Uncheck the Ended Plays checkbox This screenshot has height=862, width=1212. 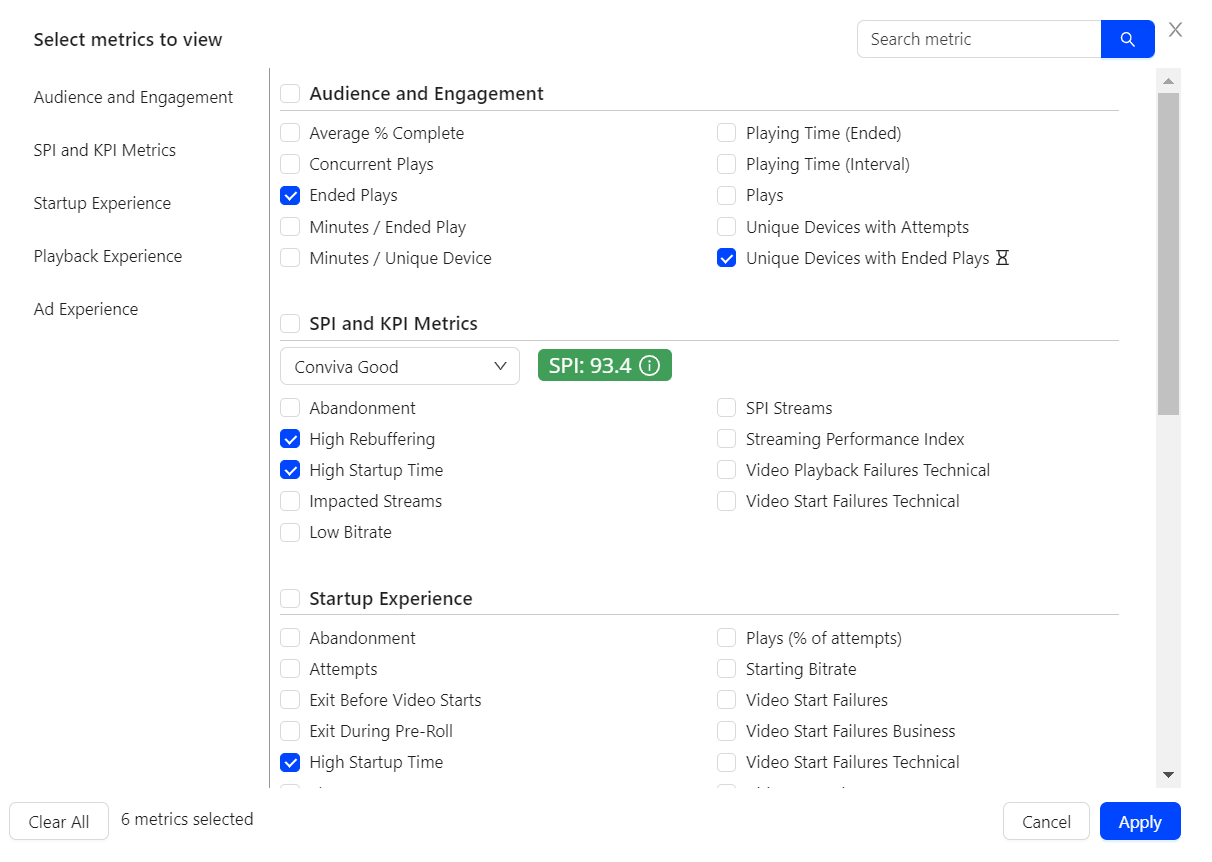click(x=290, y=196)
